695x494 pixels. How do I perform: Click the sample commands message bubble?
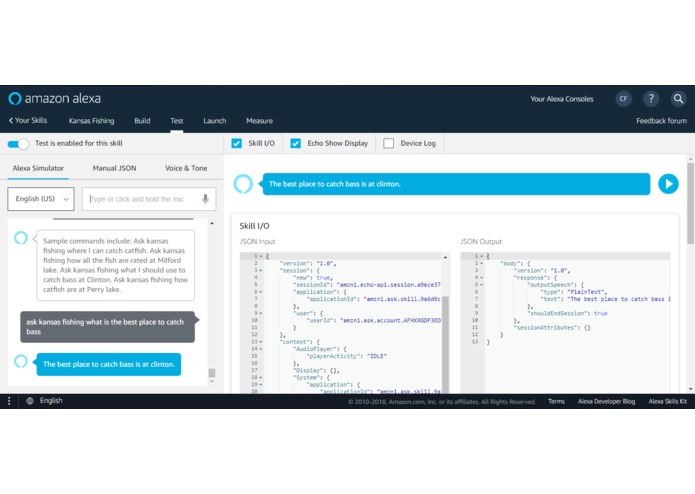tap(115, 265)
